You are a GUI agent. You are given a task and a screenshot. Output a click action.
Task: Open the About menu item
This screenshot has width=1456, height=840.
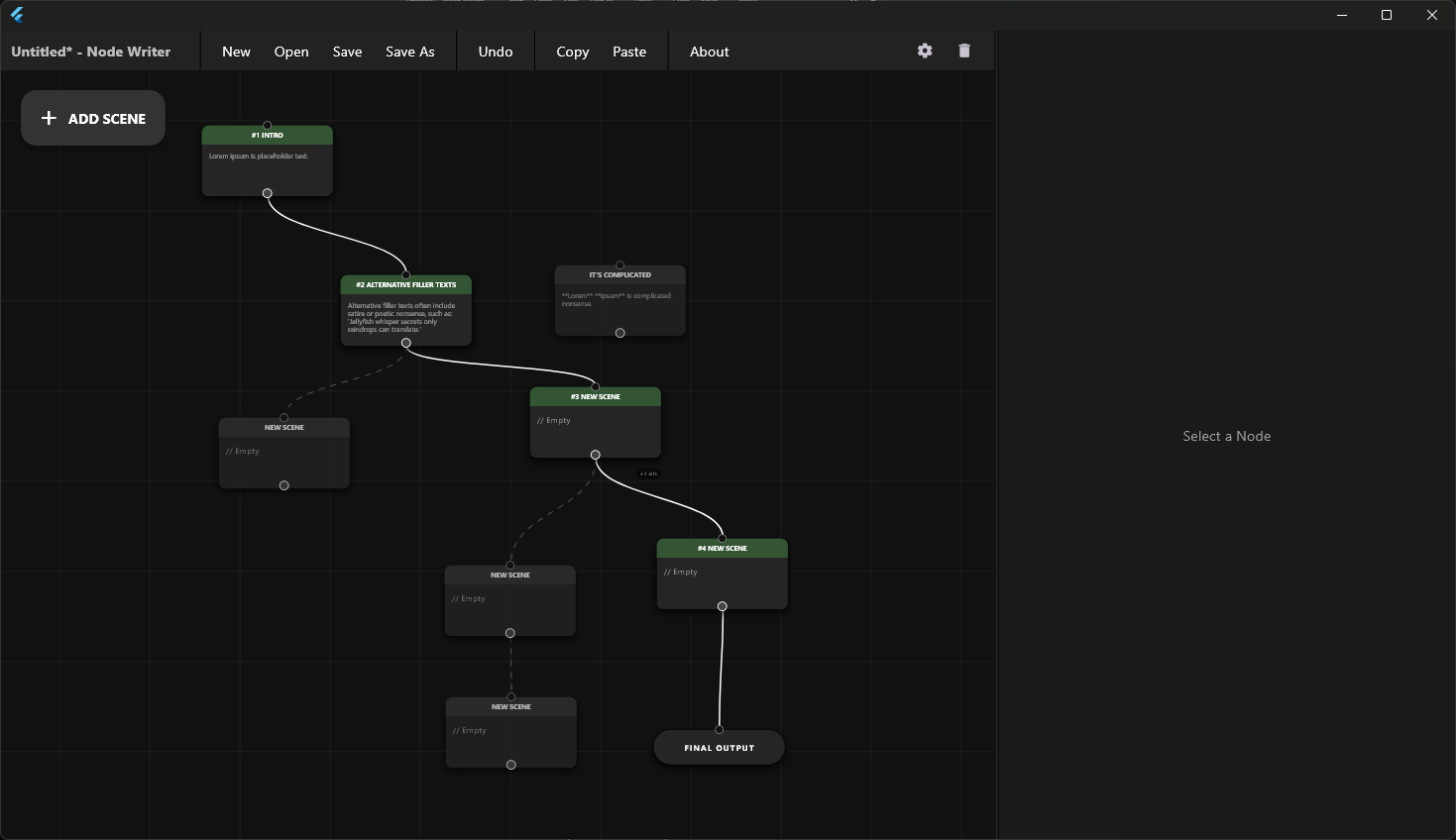point(710,52)
